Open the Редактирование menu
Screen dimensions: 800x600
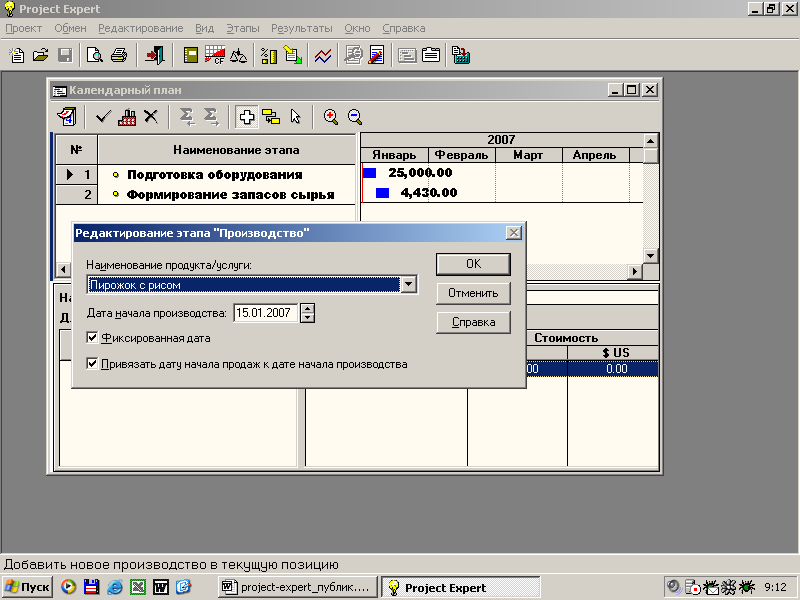(141, 29)
